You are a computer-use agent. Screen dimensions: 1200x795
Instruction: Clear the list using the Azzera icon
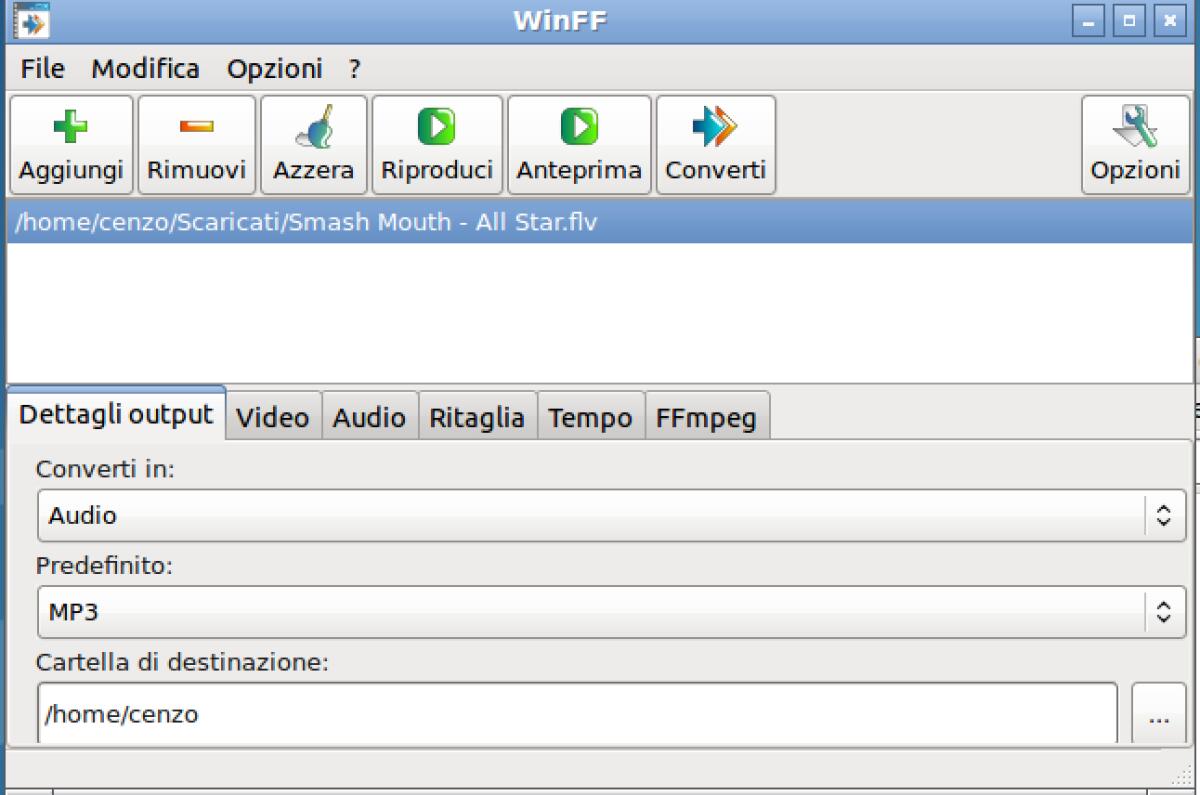click(313, 143)
